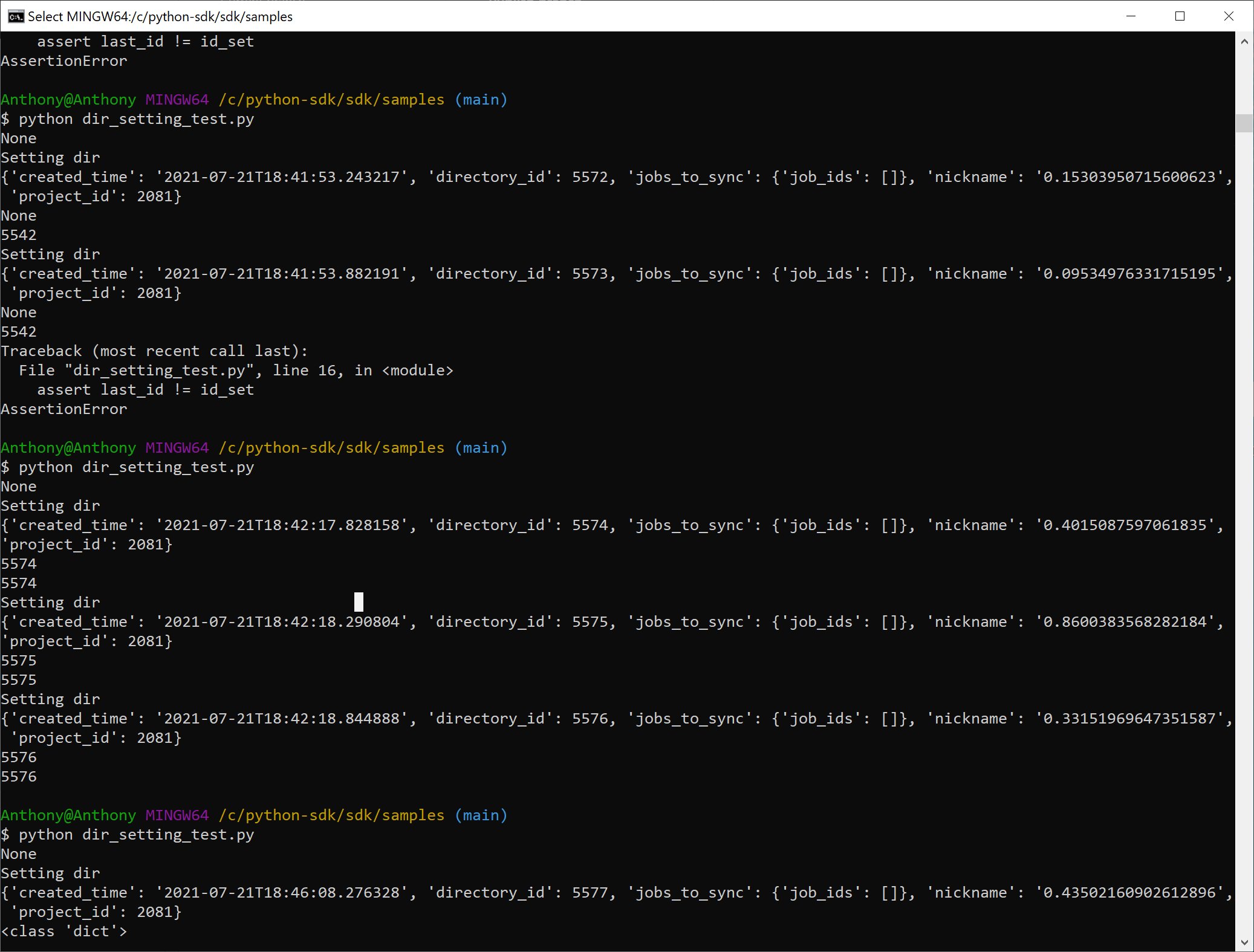Screen dimensions: 1254x952
Task: Click the Traceback (most recent call last) line
Action: 154,351
